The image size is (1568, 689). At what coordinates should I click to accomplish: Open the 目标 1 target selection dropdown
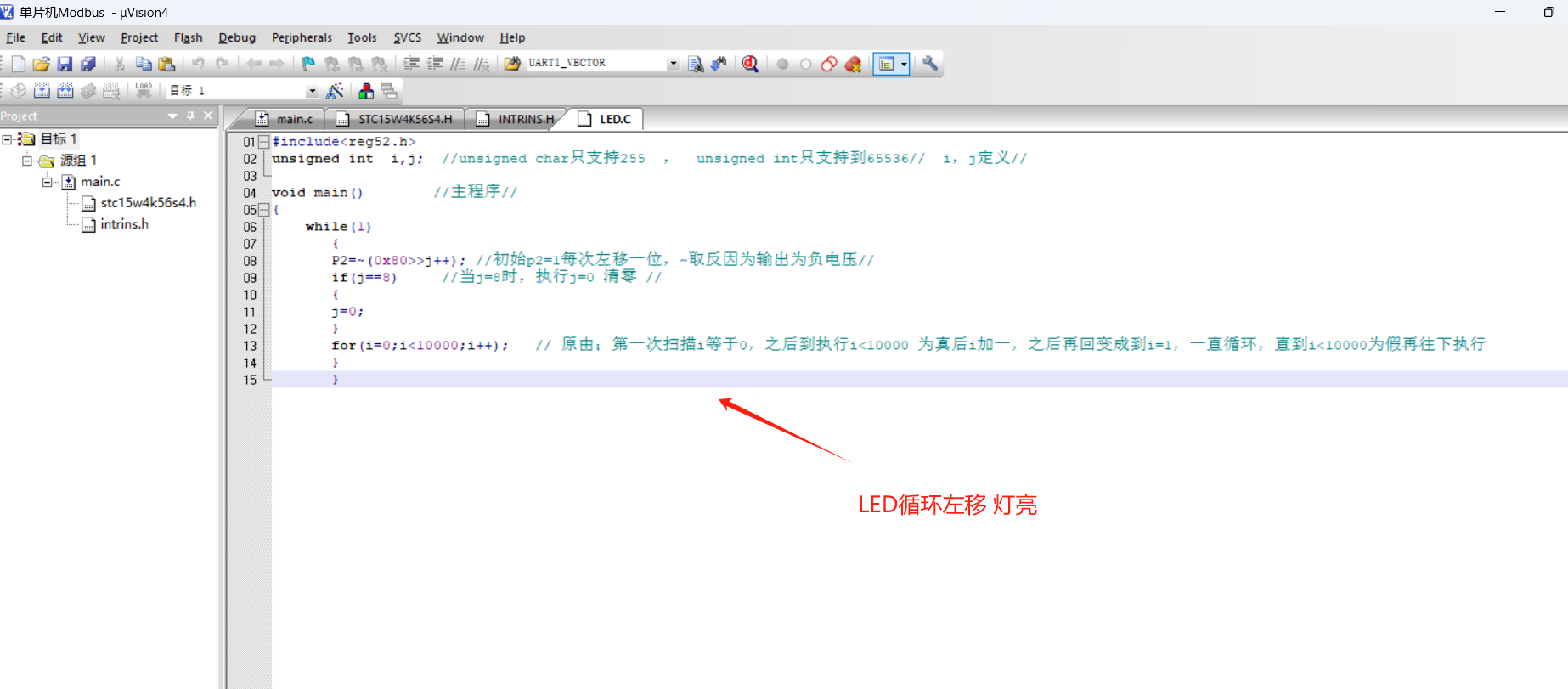pyautogui.click(x=312, y=91)
